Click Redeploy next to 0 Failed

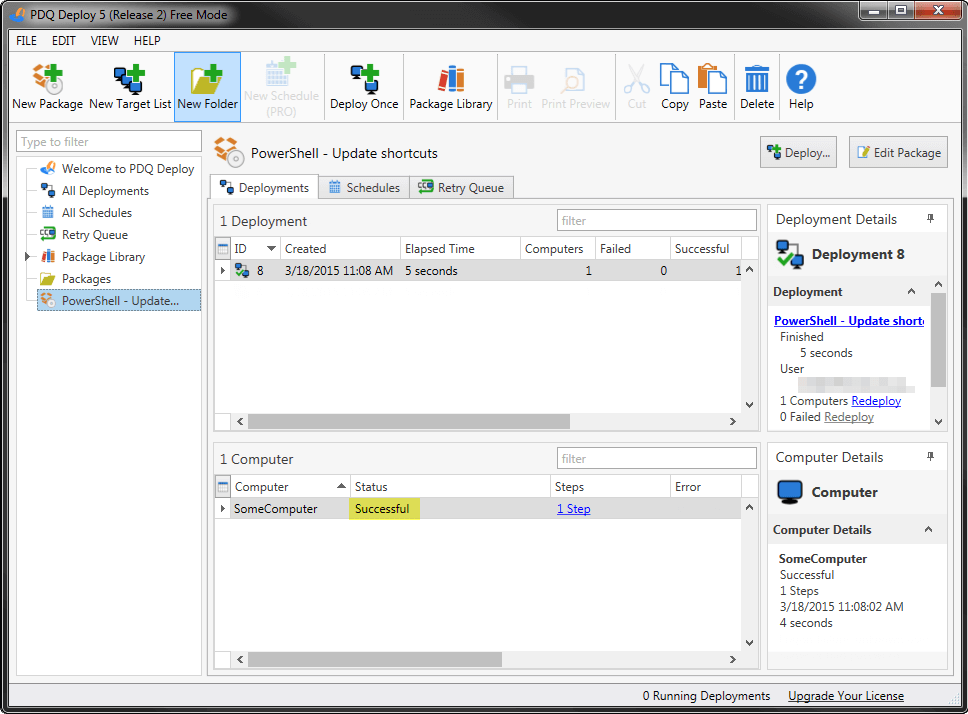point(849,417)
